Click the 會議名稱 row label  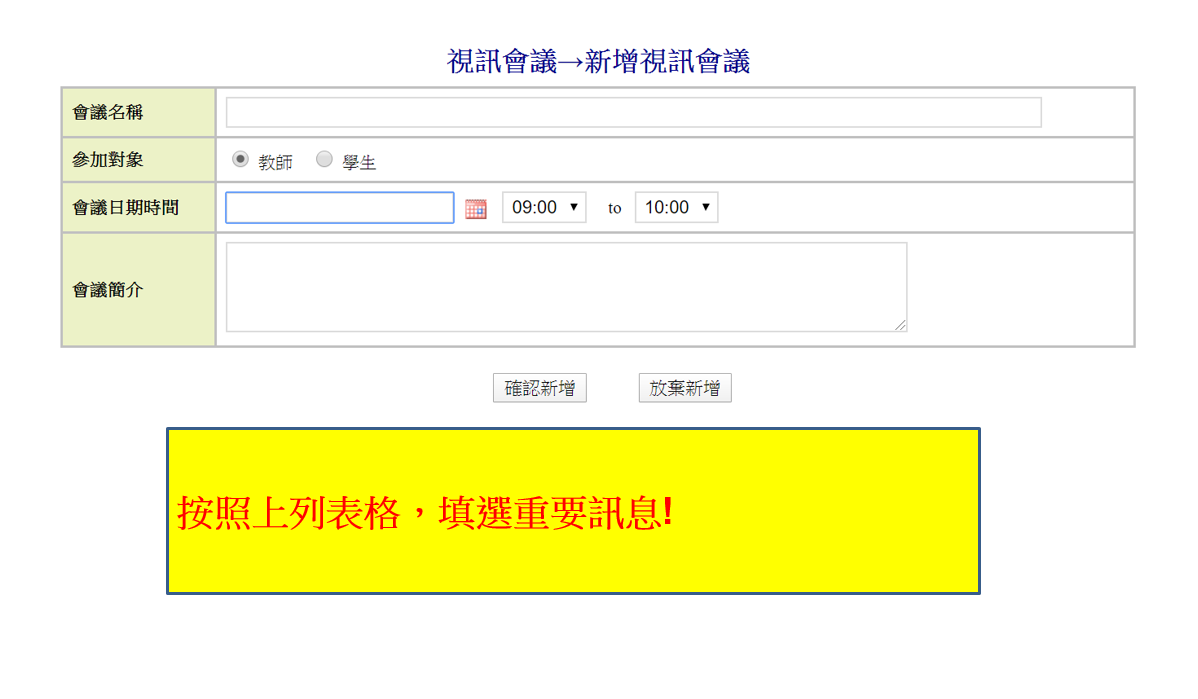click(108, 113)
